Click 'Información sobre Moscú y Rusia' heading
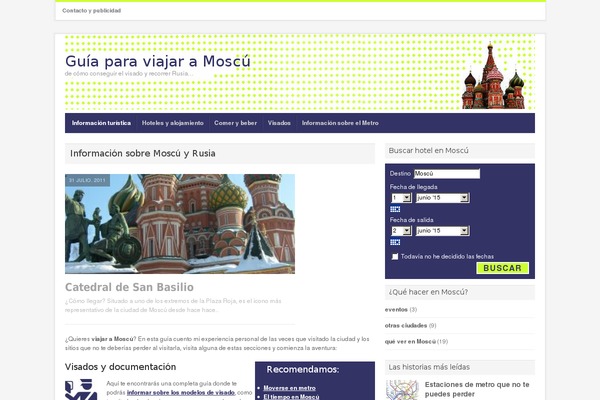 143,153
